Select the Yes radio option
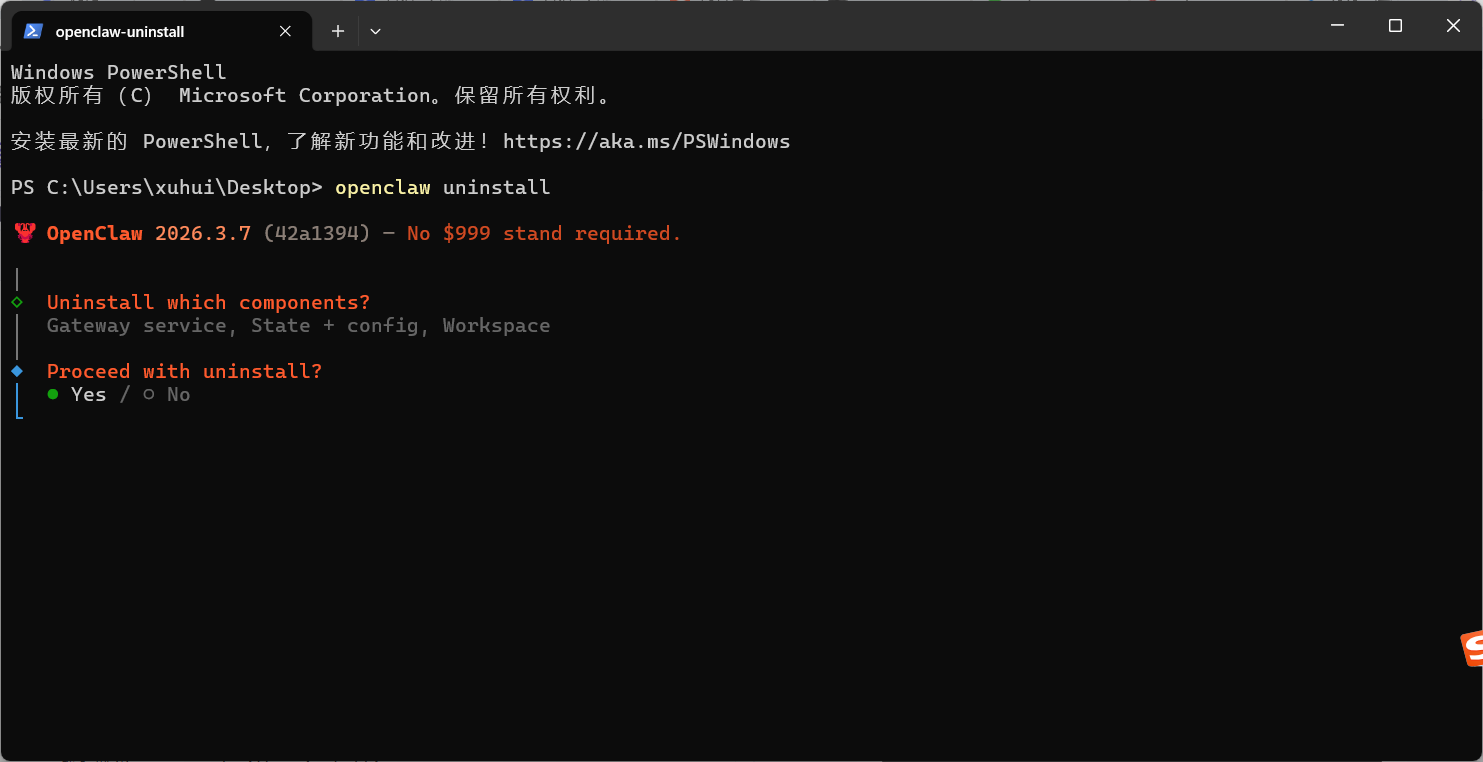This screenshot has height=762, width=1483. coord(53,395)
